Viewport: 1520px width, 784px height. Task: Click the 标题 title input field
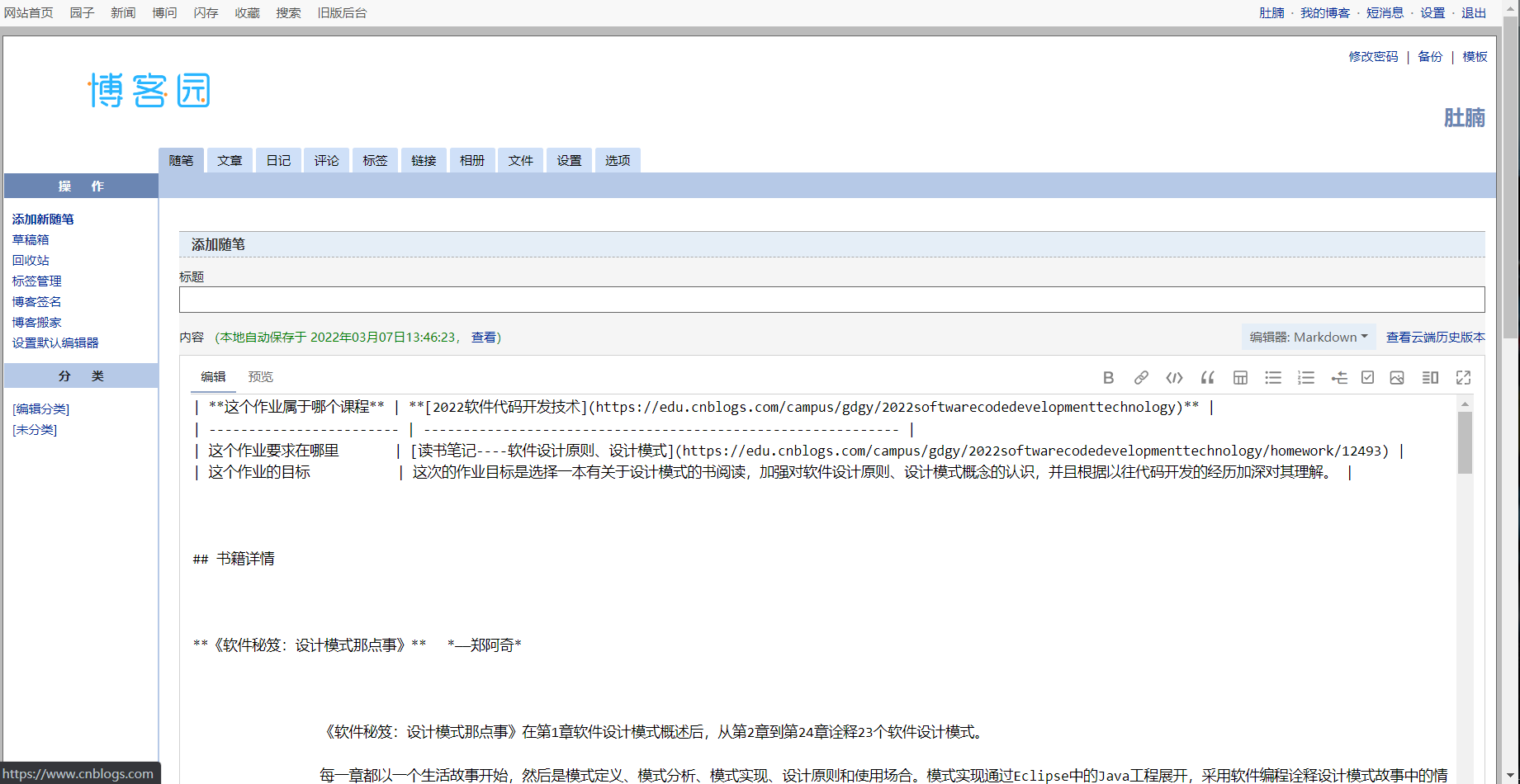pos(831,300)
